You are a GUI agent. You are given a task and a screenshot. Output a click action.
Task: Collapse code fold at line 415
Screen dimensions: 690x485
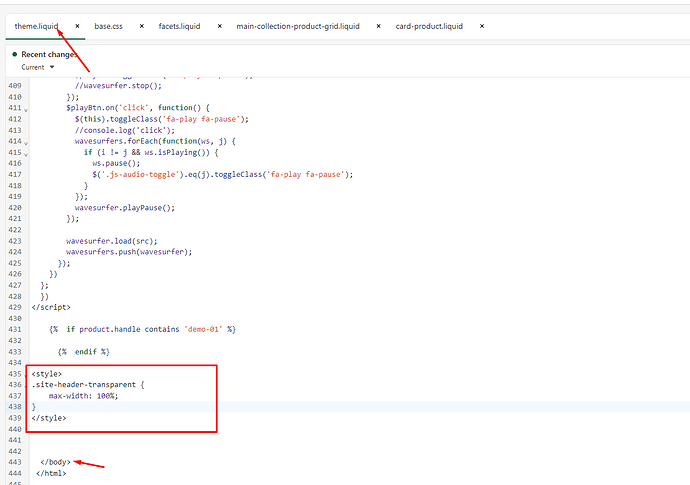[26, 154]
